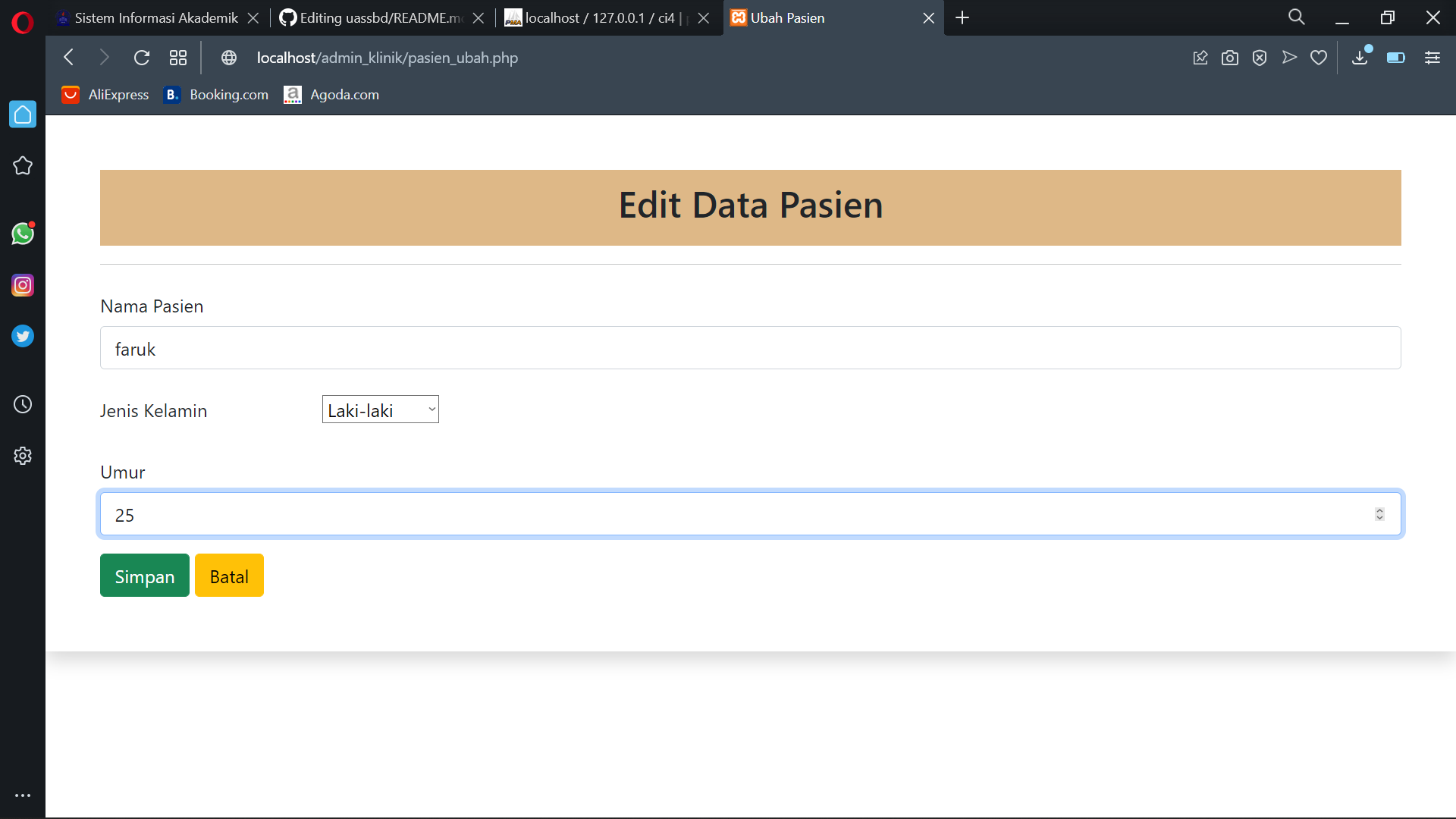The image size is (1456, 819).
Task: Click the Simpan button
Action: click(144, 575)
